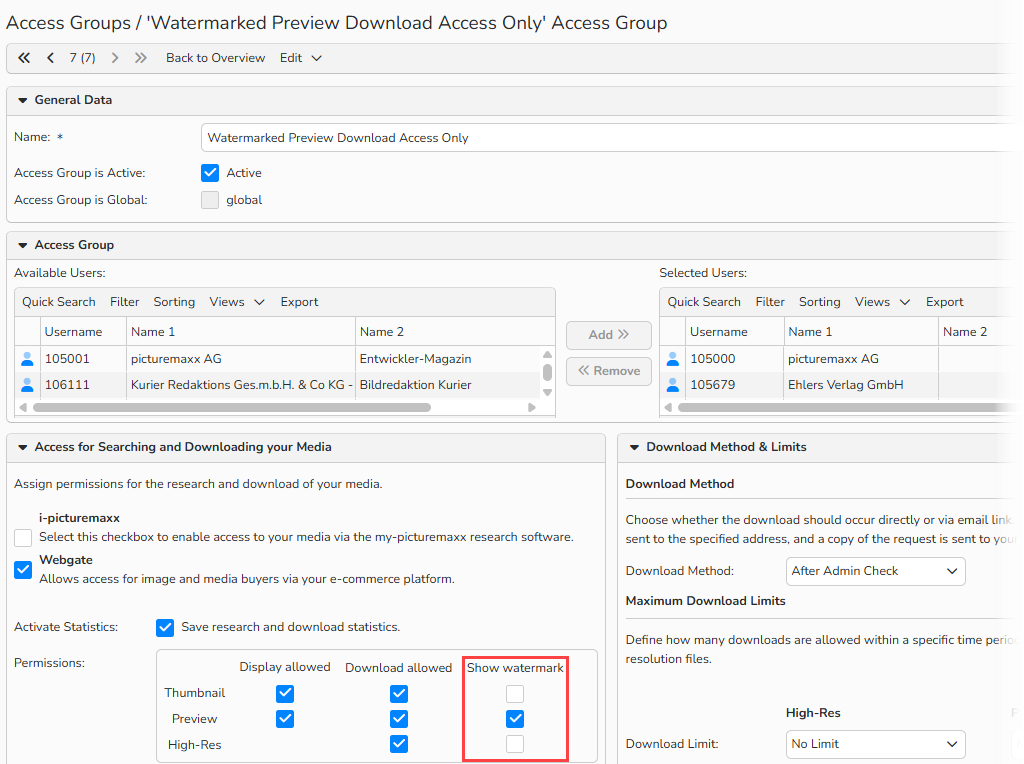The image size is (1024, 764).
Task: Open the High-Res Download Limit combo box
Action: tap(876, 744)
